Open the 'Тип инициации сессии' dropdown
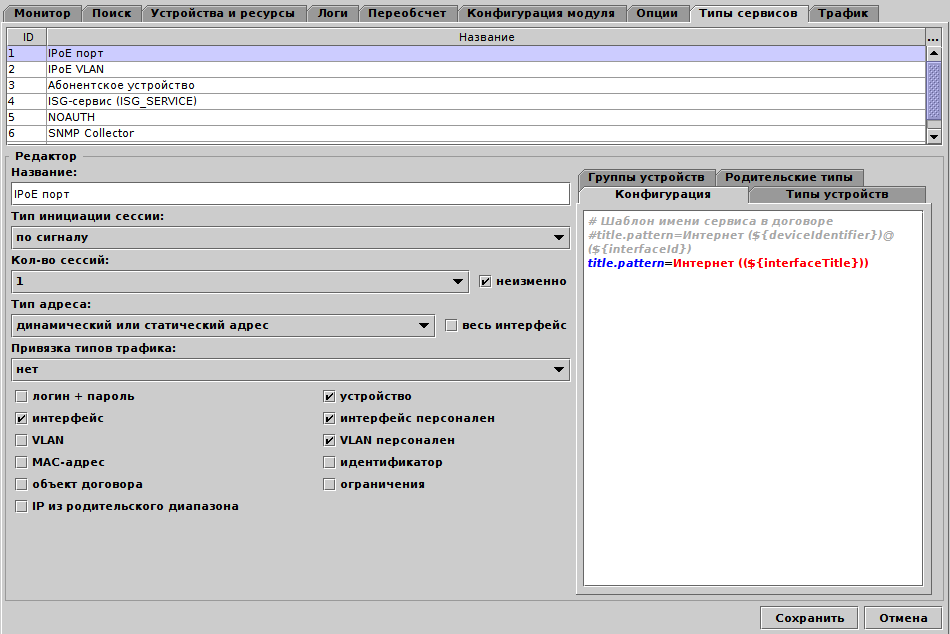950x634 pixels. click(290, 238)
